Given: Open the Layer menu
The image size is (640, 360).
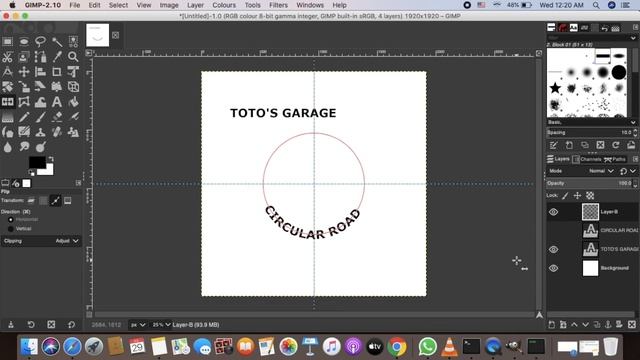Looking at the screenshot, I should coord(195,5).
